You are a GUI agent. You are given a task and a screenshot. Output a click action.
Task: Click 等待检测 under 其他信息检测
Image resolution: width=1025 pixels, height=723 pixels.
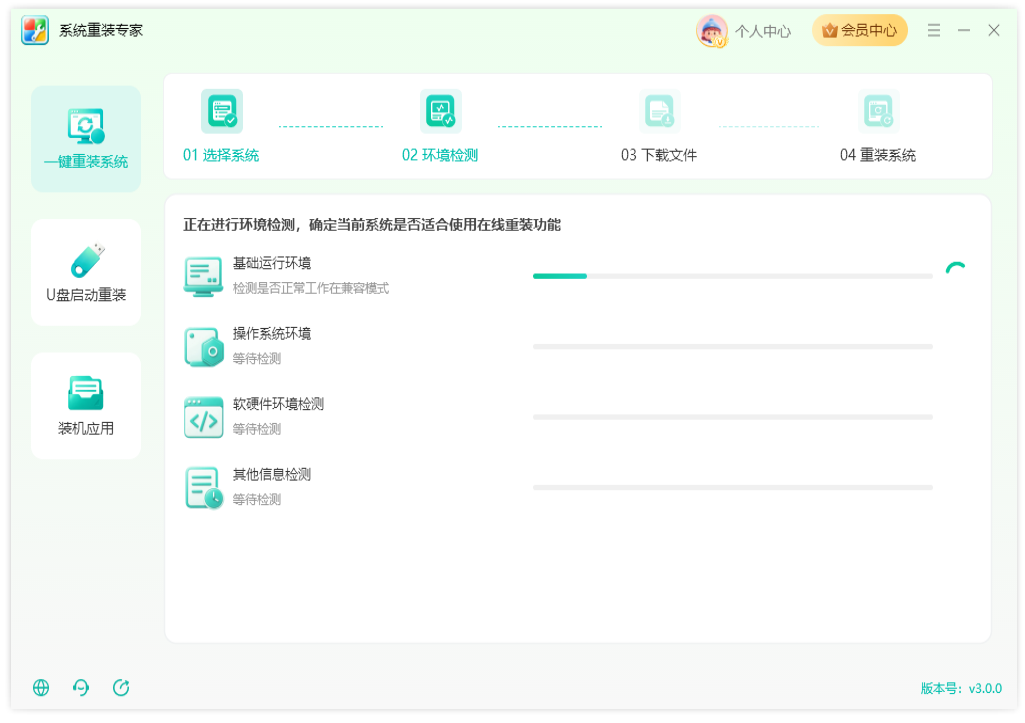coord(257,500)
